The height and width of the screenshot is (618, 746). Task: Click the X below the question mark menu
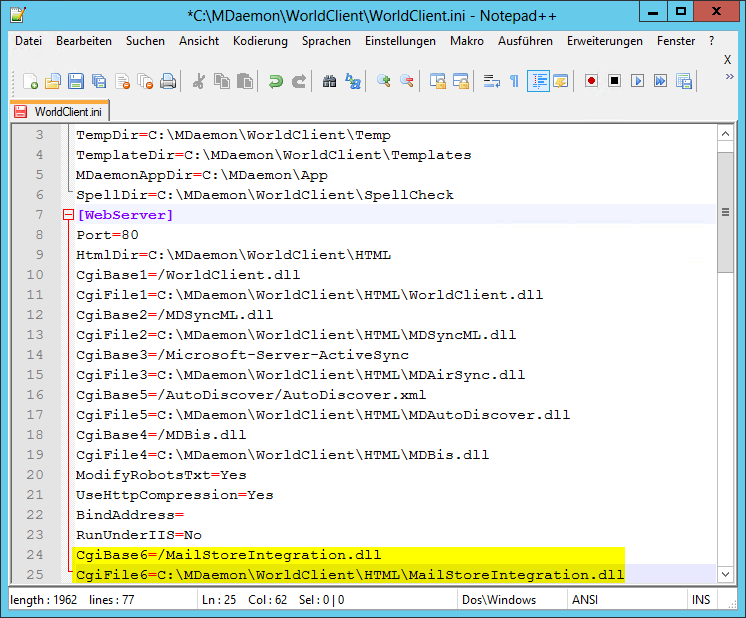click(727, 60)
